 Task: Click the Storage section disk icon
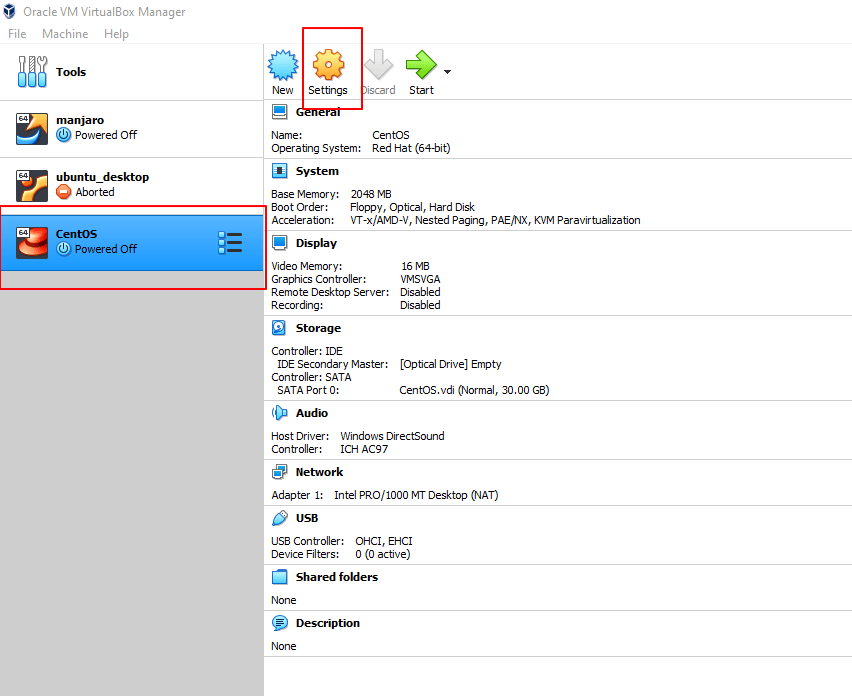coord(279,328)
